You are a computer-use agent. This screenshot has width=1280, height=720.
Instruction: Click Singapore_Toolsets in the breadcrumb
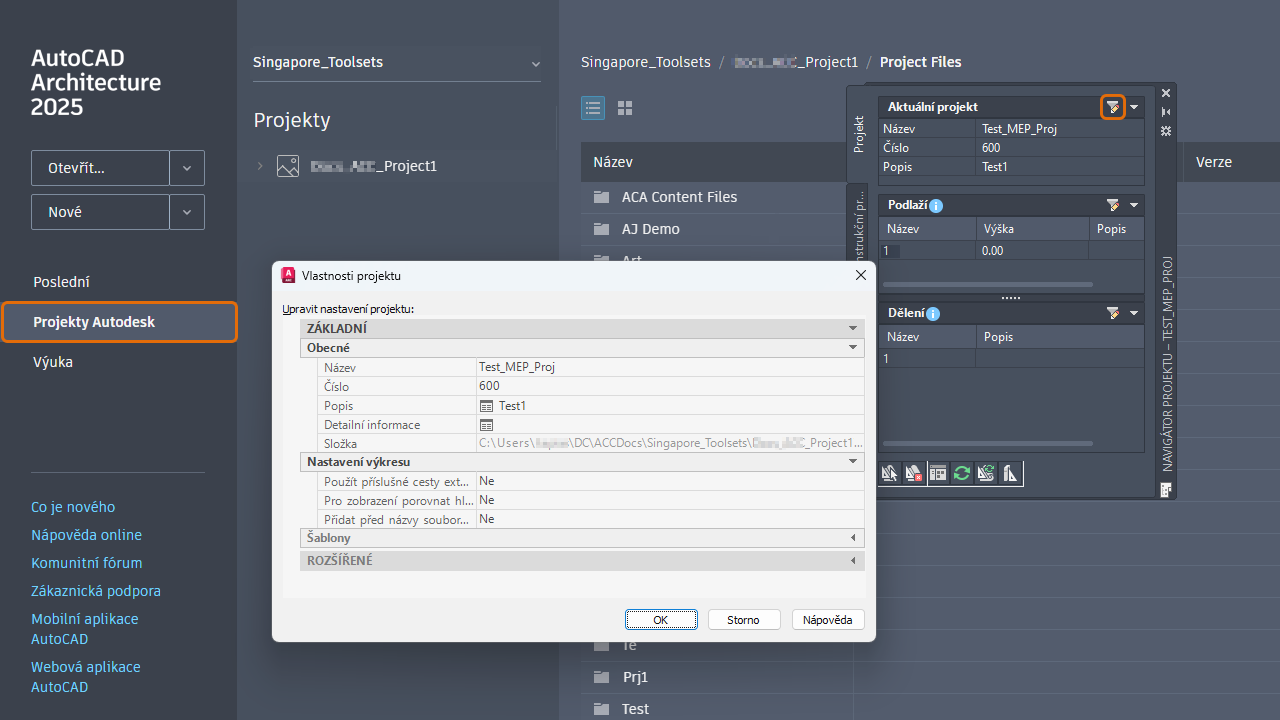click(x=646, y=62)
